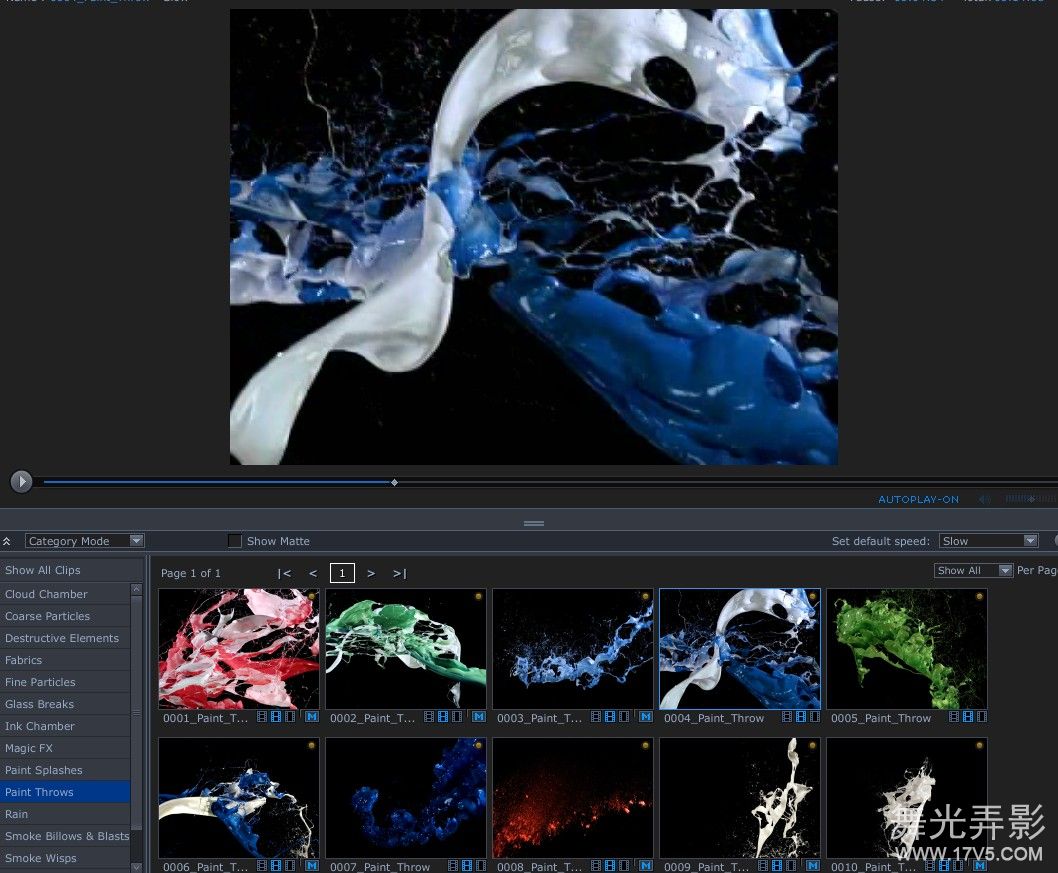
Task: Click first filmstrip icon under 0002_Paint_T...
Action: pos(429,716)
